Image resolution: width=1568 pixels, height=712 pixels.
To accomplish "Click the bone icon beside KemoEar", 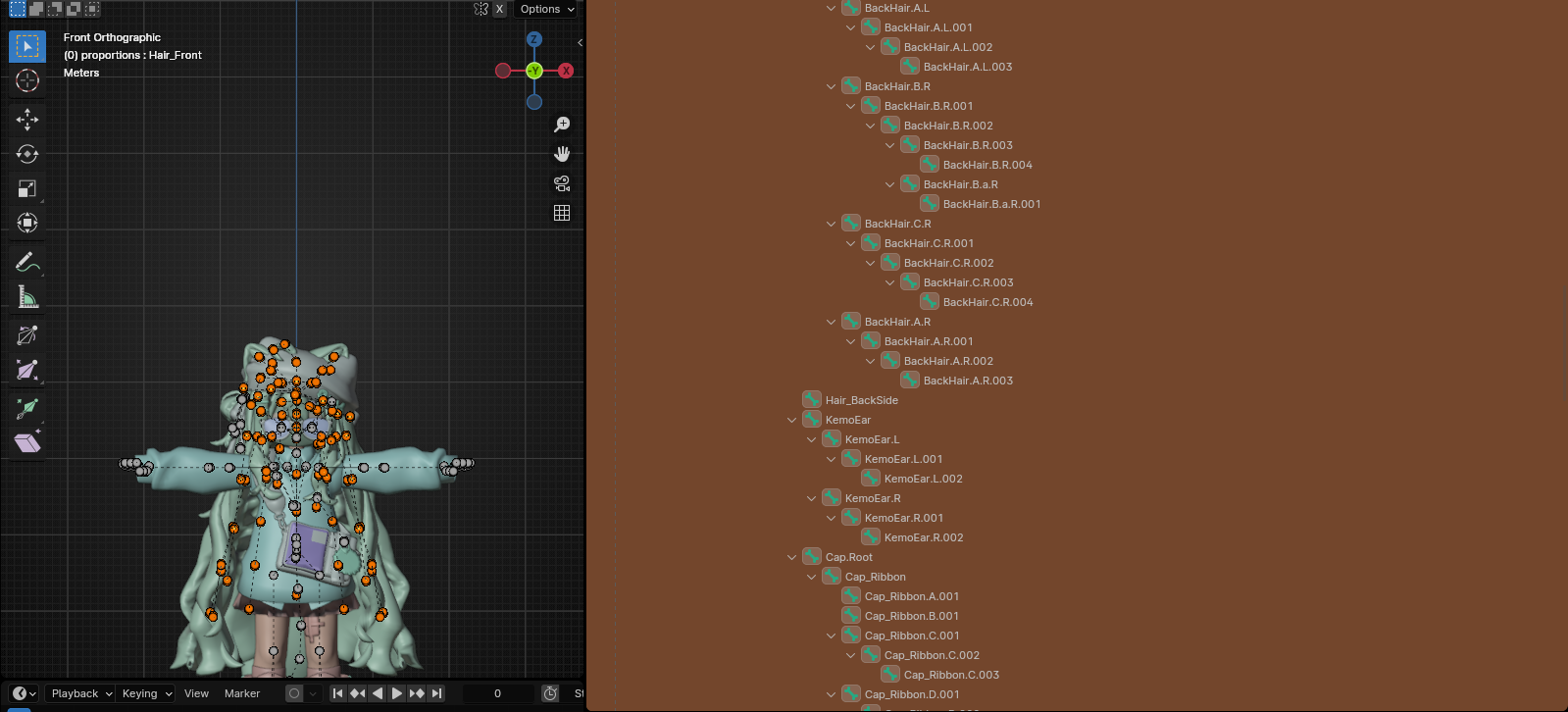I will click(x=812, y=419).
